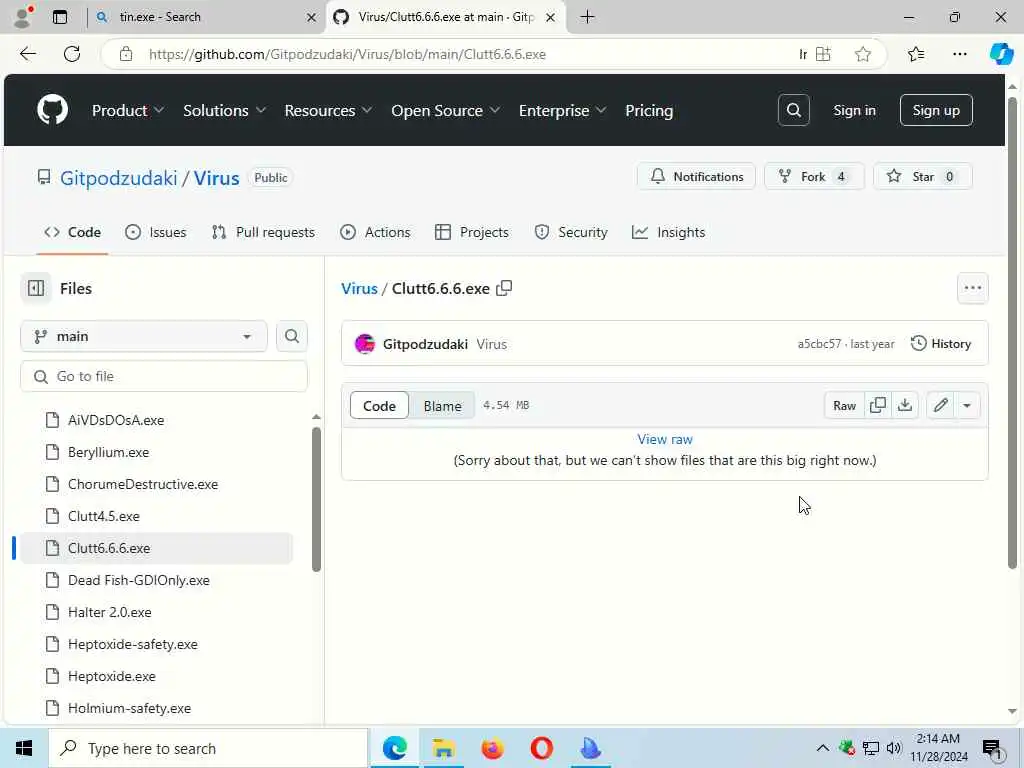Open the three-dot more options menu
The image size is (1024, 768).
972,288
